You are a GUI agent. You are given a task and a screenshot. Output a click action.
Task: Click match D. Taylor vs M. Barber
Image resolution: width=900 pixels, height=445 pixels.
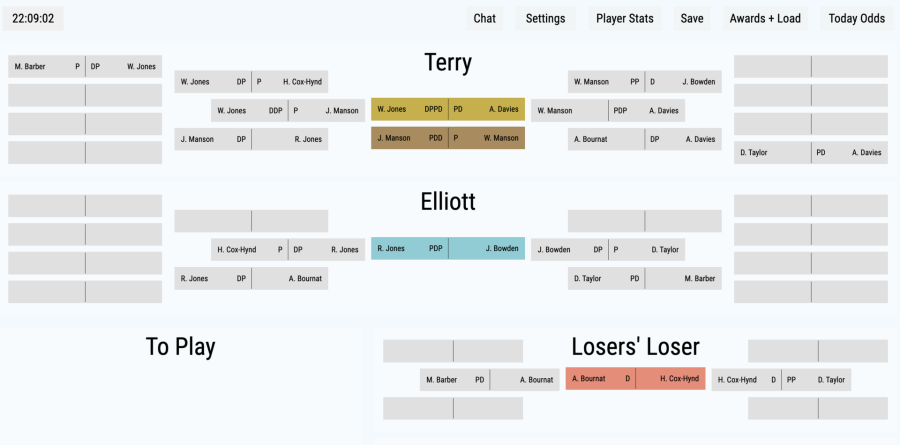pos(645,278)
